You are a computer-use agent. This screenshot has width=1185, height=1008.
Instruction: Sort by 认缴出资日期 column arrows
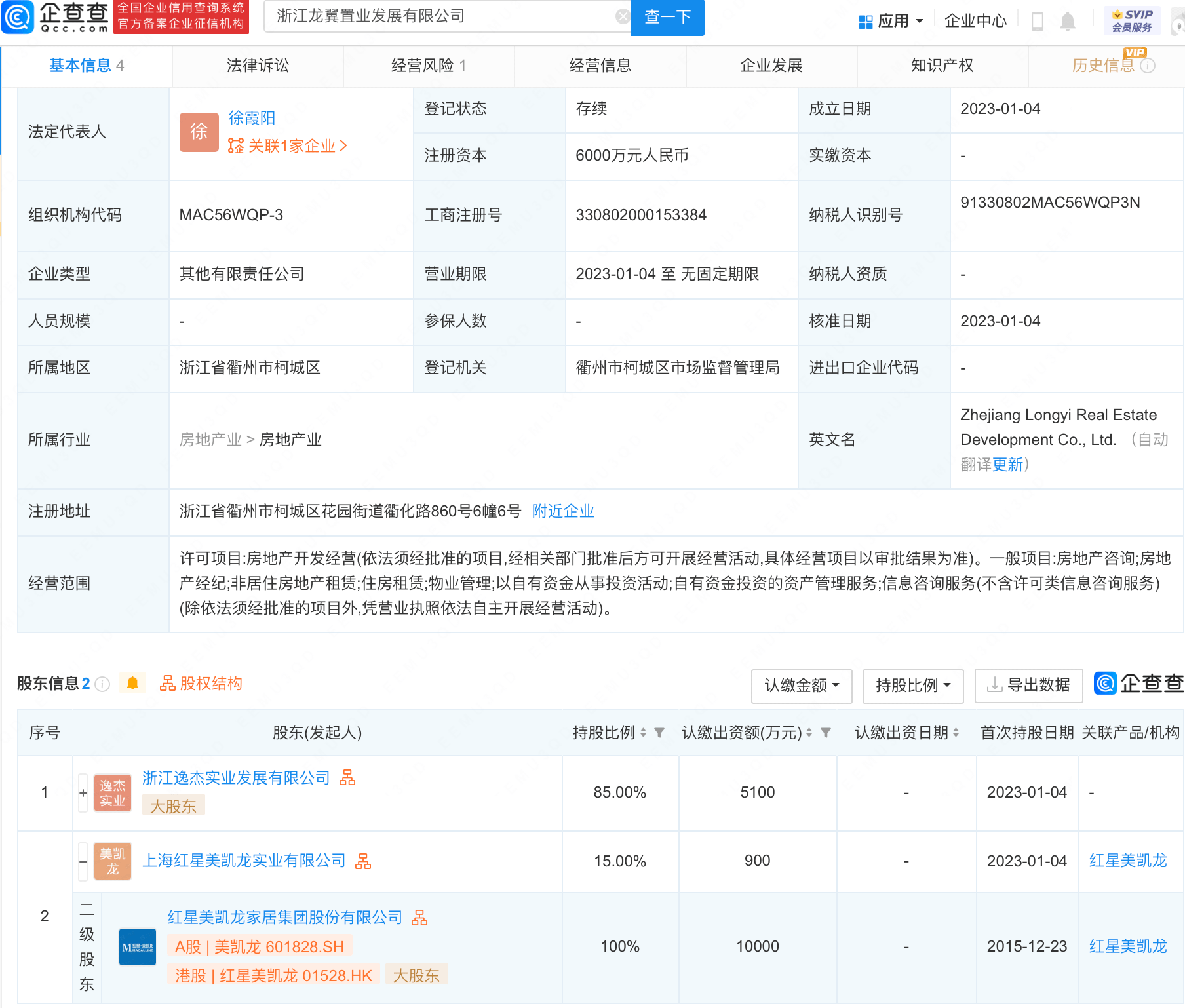pyautogui.click(x=956, y=733)
